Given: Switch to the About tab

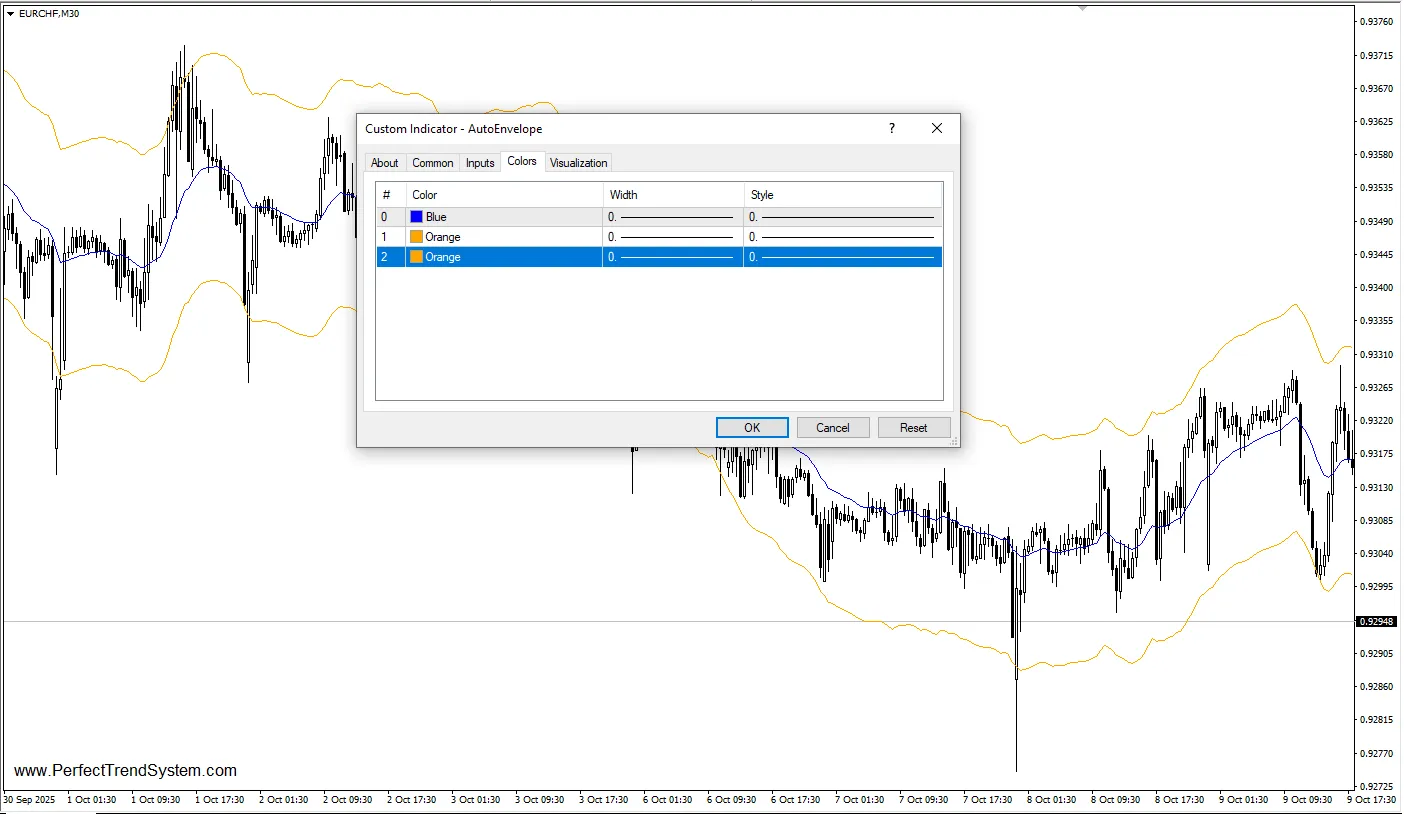Looking at the screenshot, I should coord(384,163).
